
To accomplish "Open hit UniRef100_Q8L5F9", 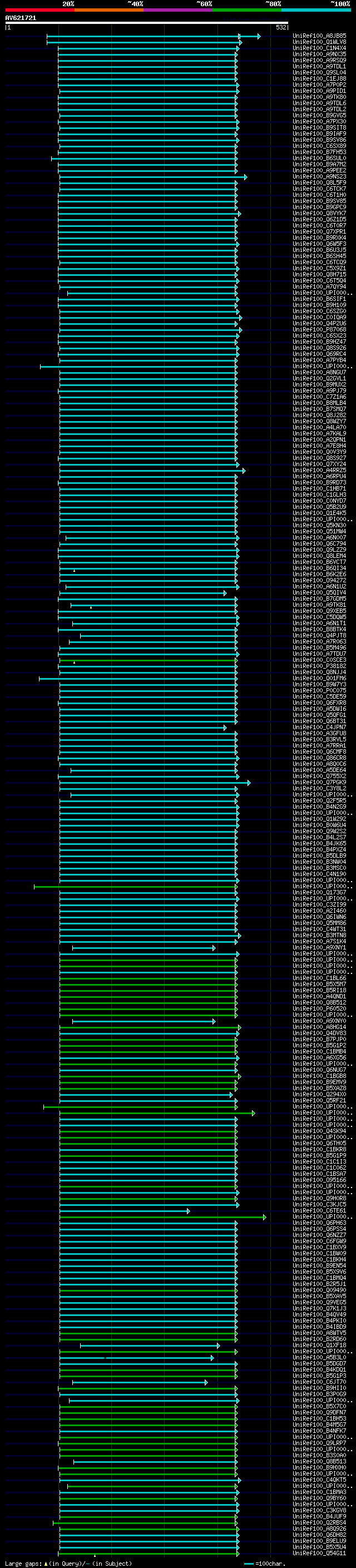I will [319, 183].
